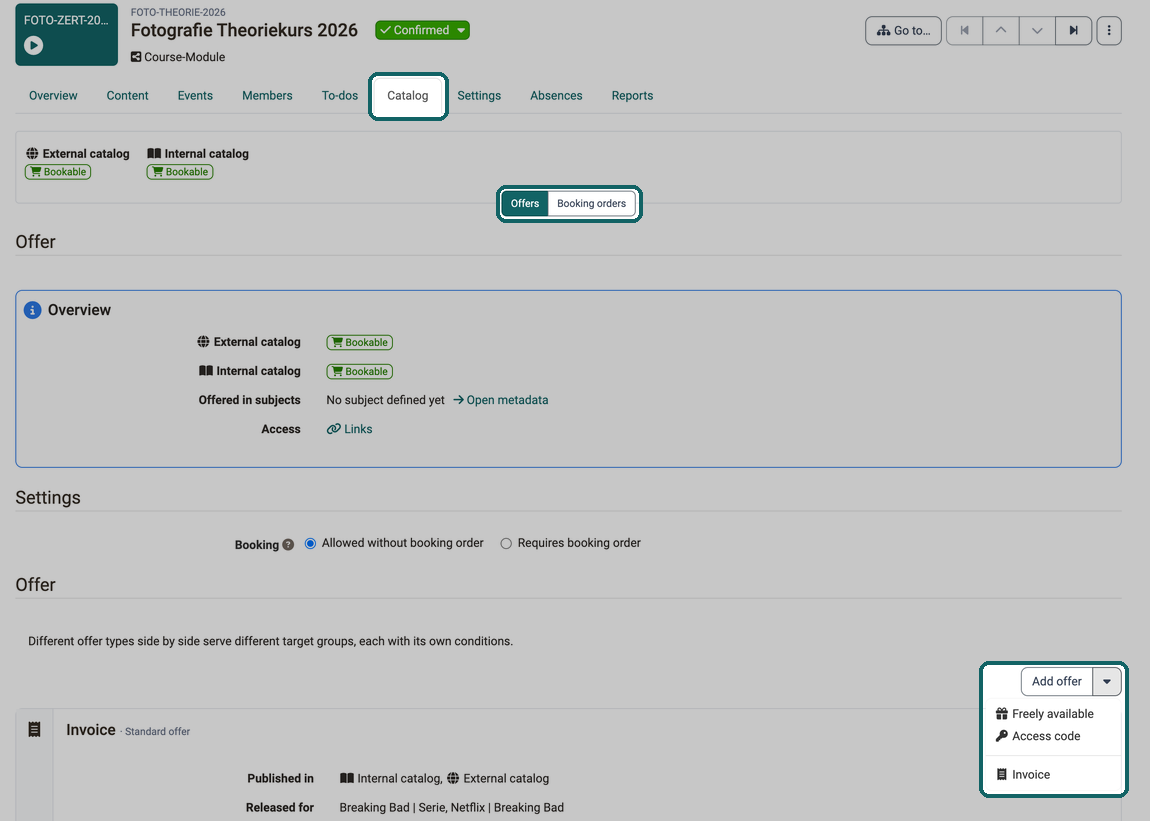Click the blue info icon next to Overview

[x=32, y=310]
